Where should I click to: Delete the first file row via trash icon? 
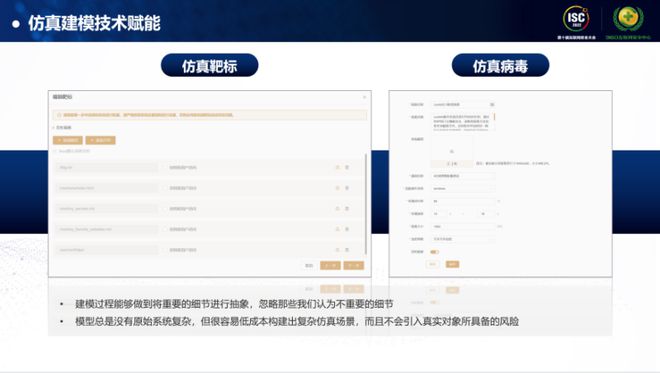(x=347, y=168)
